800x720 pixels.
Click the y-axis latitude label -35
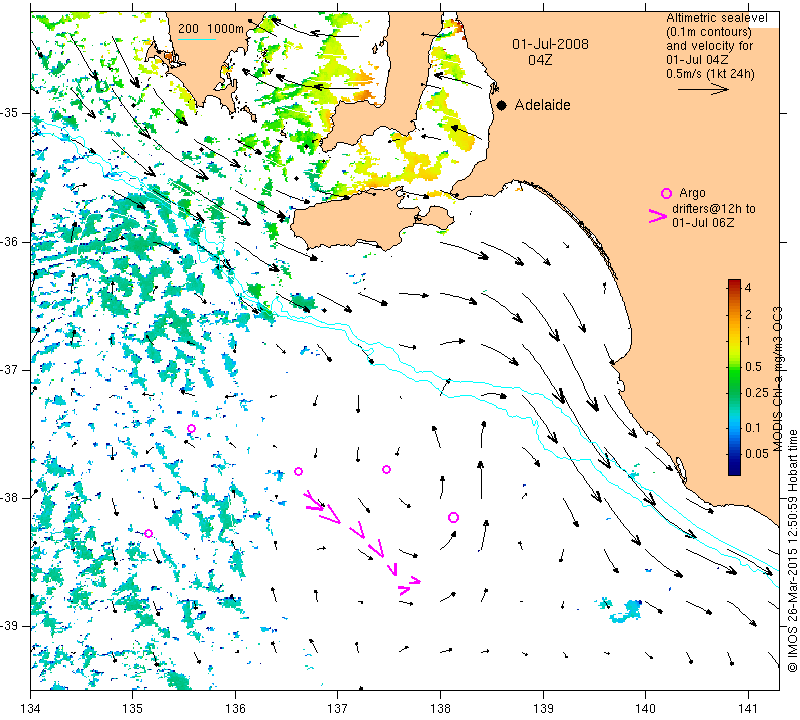click(10, 113)
